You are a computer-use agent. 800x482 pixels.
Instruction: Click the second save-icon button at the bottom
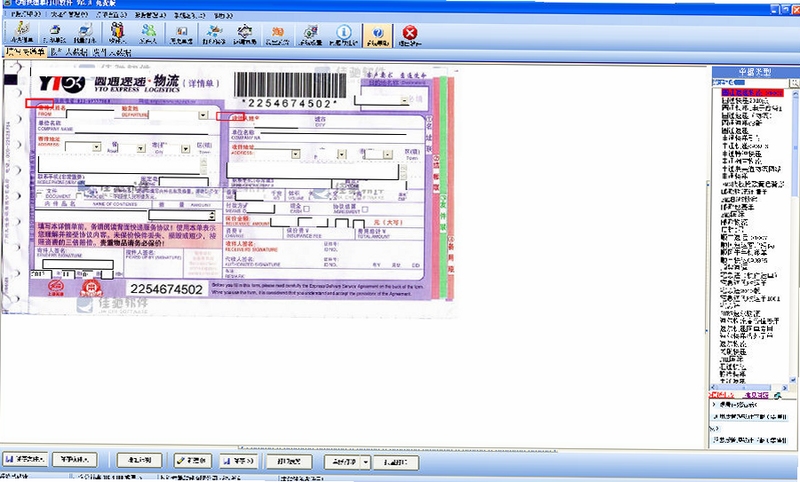click(x=239, y=461)
